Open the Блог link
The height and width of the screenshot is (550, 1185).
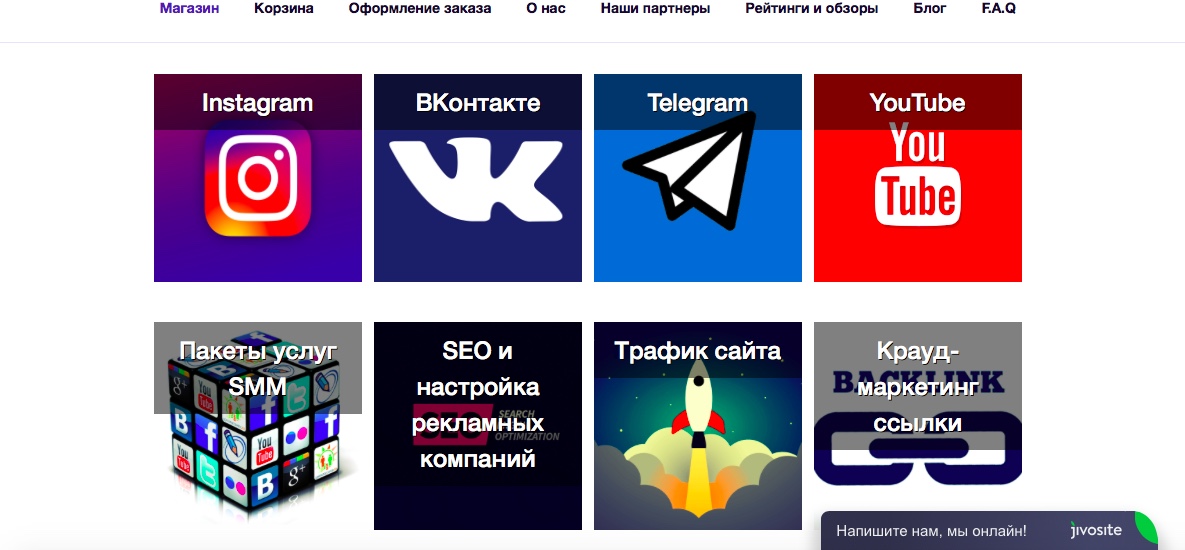tap(930, 9)
